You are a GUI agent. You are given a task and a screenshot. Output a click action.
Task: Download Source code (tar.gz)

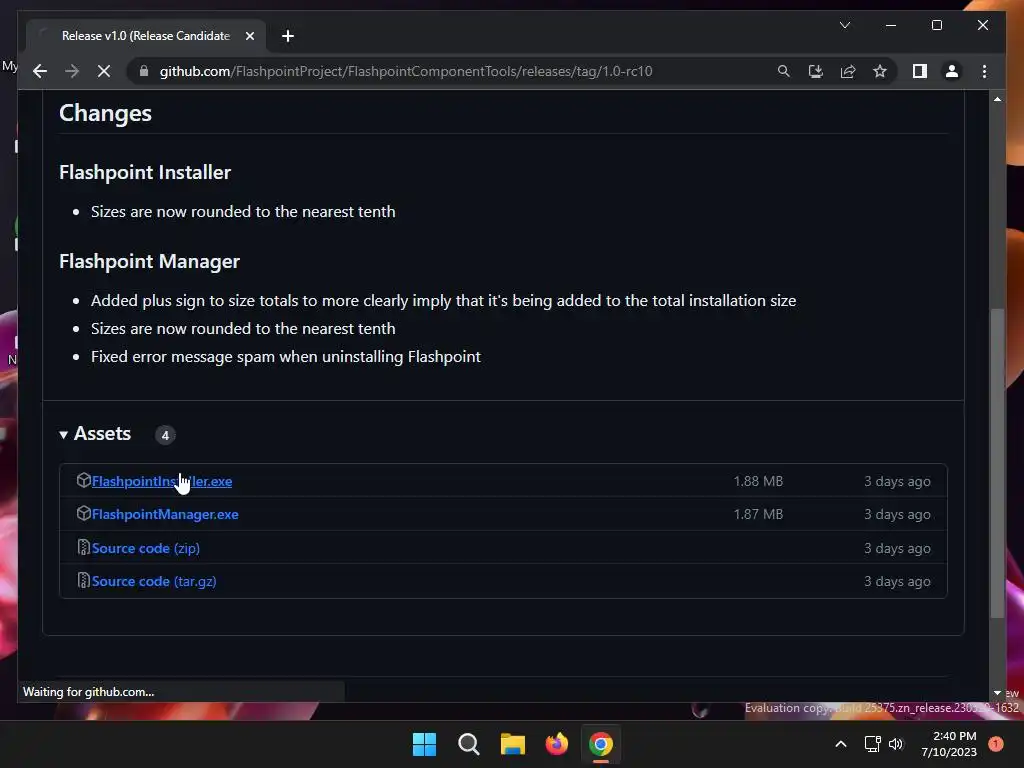(153, 581)
